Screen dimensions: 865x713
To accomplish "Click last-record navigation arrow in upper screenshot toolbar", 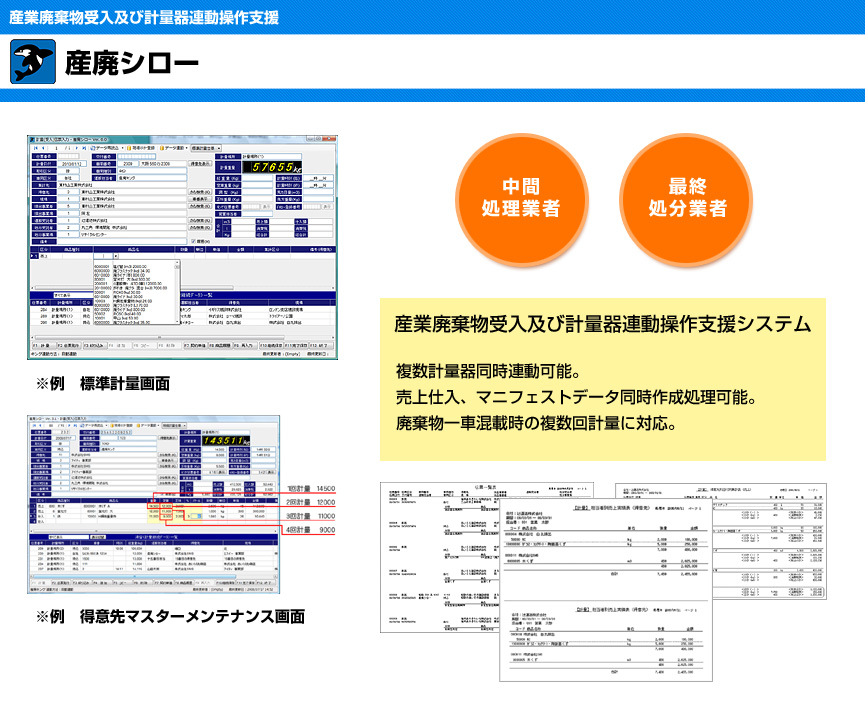I will (84, 148).
